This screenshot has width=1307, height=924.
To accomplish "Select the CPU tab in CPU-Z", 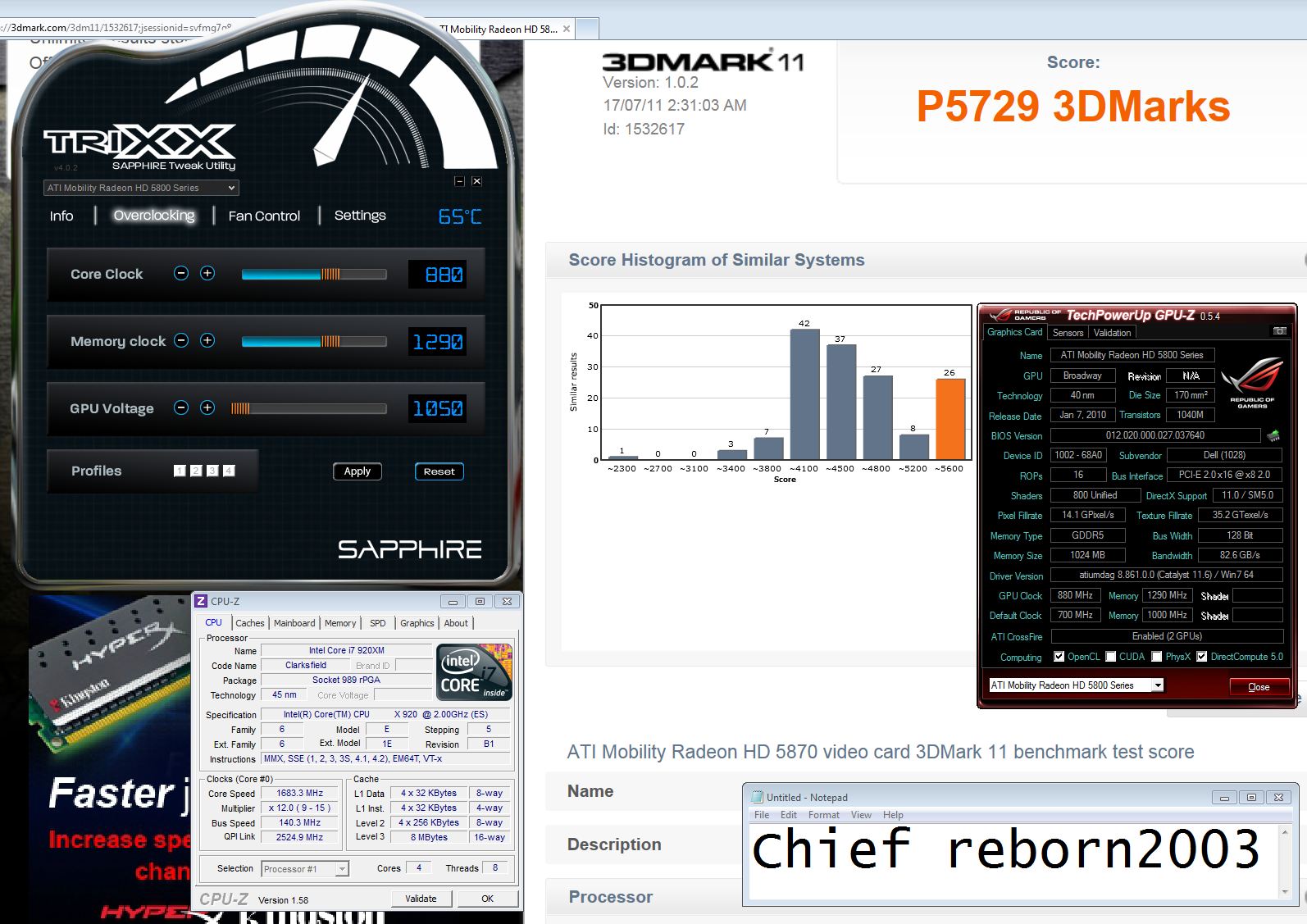I will click(x=214, y=622).
